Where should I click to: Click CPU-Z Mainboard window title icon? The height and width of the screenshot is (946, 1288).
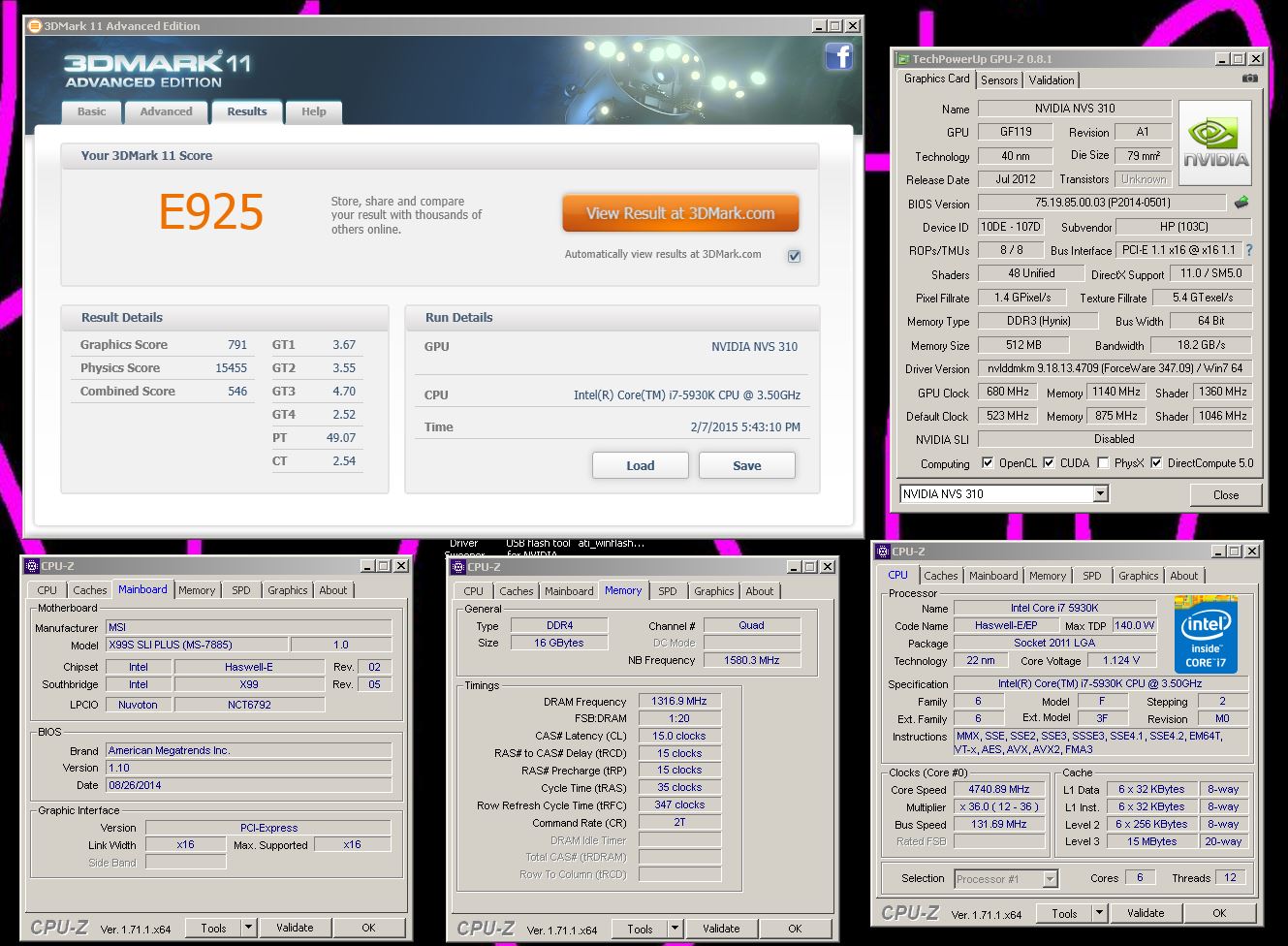(31, 566)
